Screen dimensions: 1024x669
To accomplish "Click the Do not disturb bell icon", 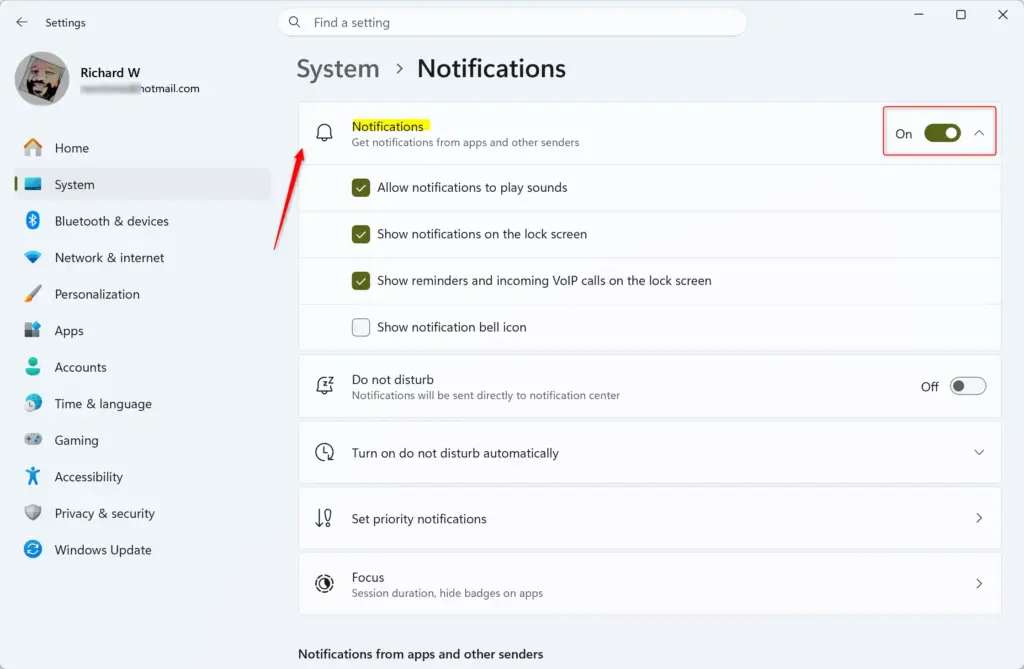I will pyautogui.click(x=325, y=386).
